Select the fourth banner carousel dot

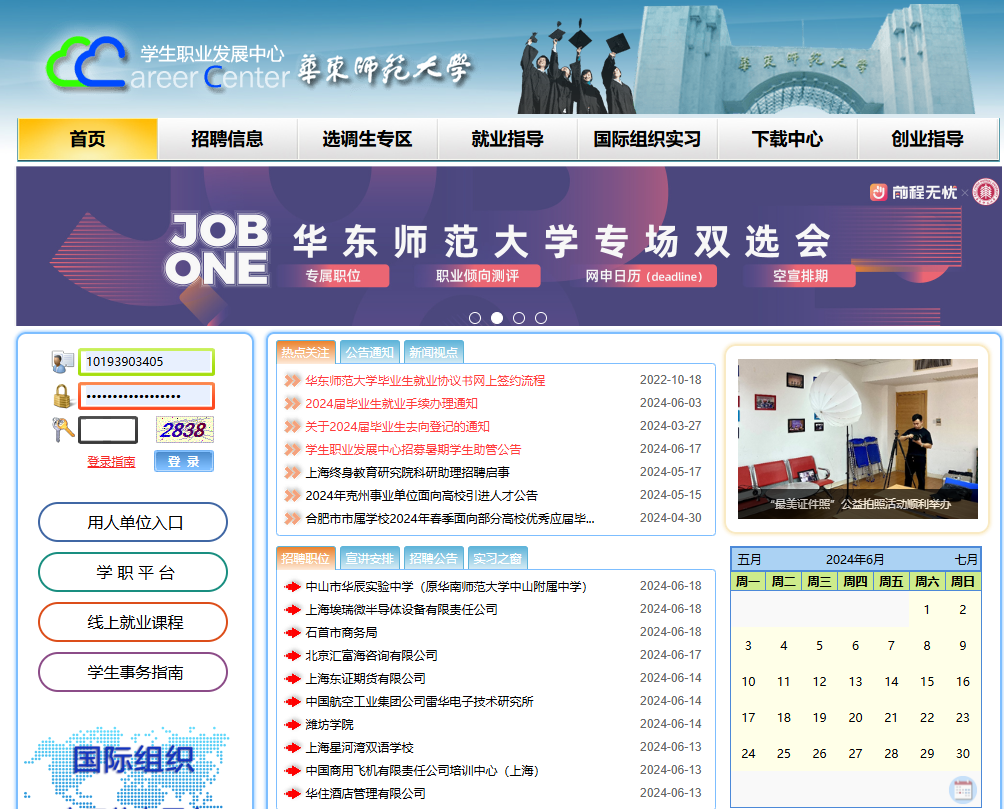tap(541, 318)
